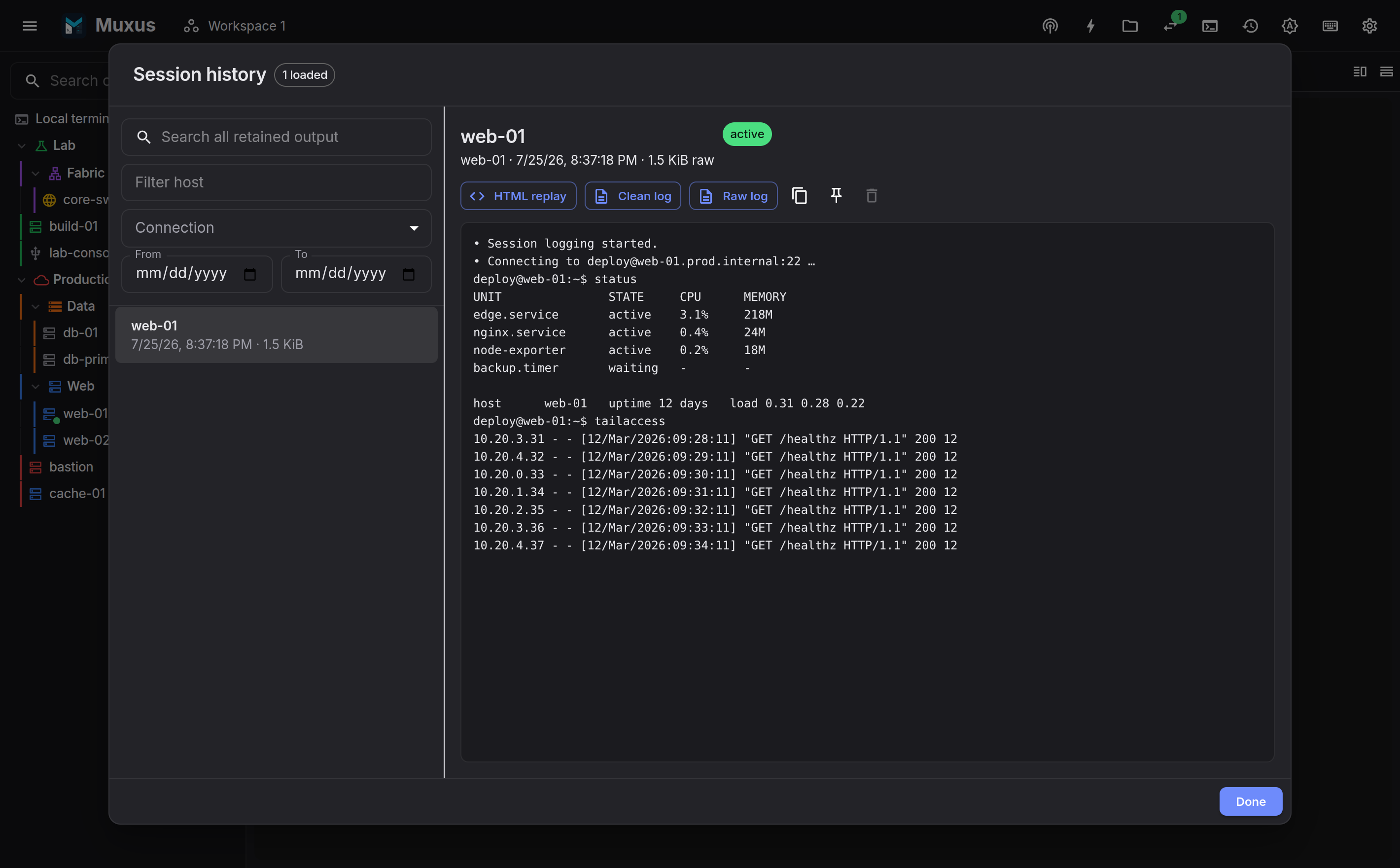Open Workspace 1 switcher
This screenshot has width=1400, height=868.
coord(234,26)
